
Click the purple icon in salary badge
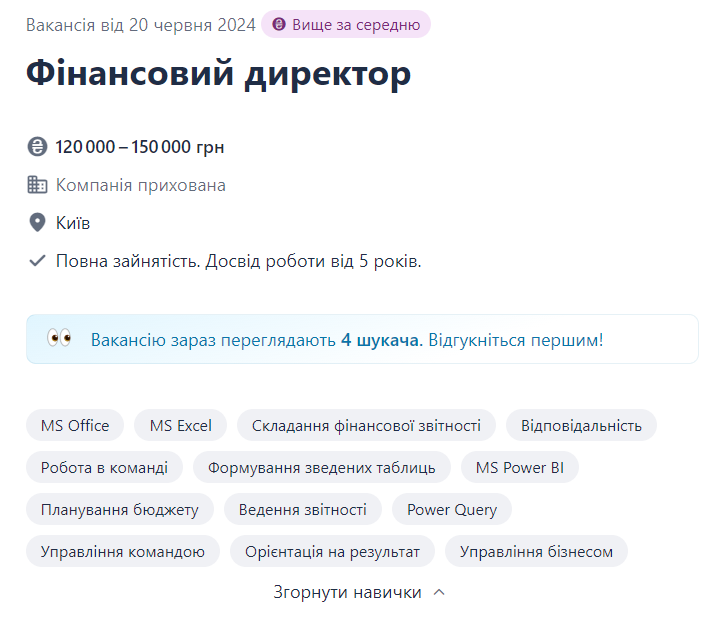tap(279, 24)
